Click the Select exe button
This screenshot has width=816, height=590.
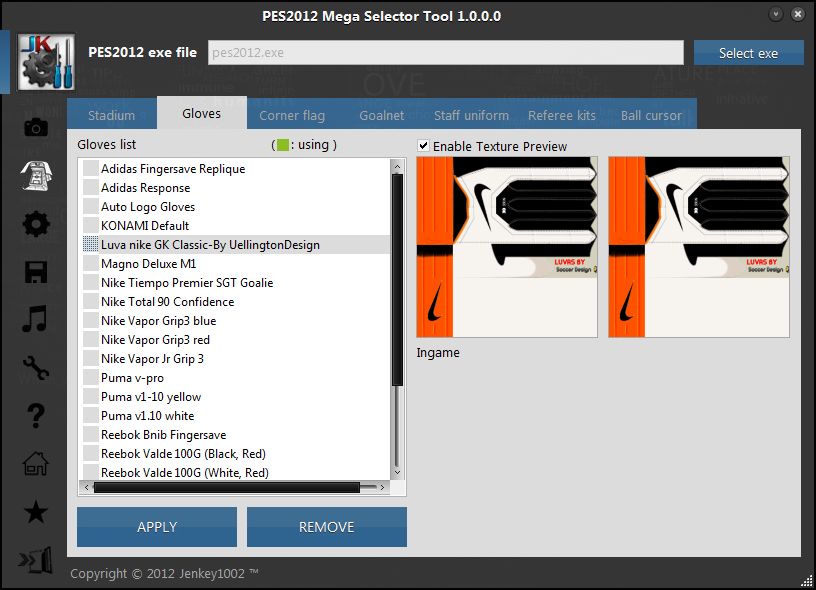tap(748, 53)
